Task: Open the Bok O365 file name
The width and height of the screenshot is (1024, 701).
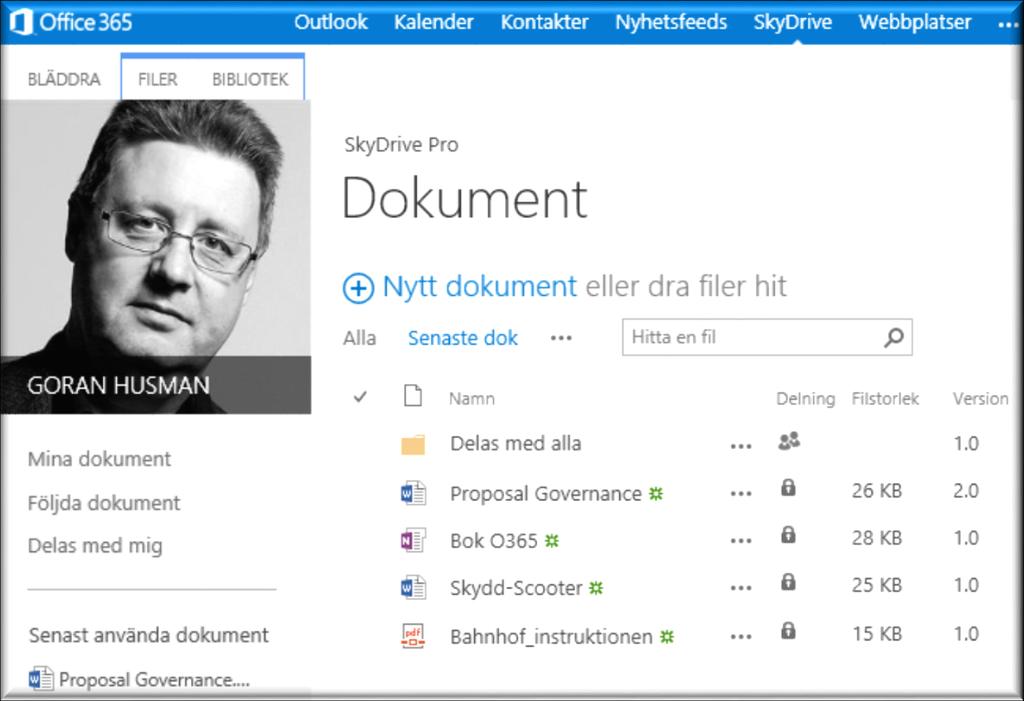Action: [x=494, y=540]
